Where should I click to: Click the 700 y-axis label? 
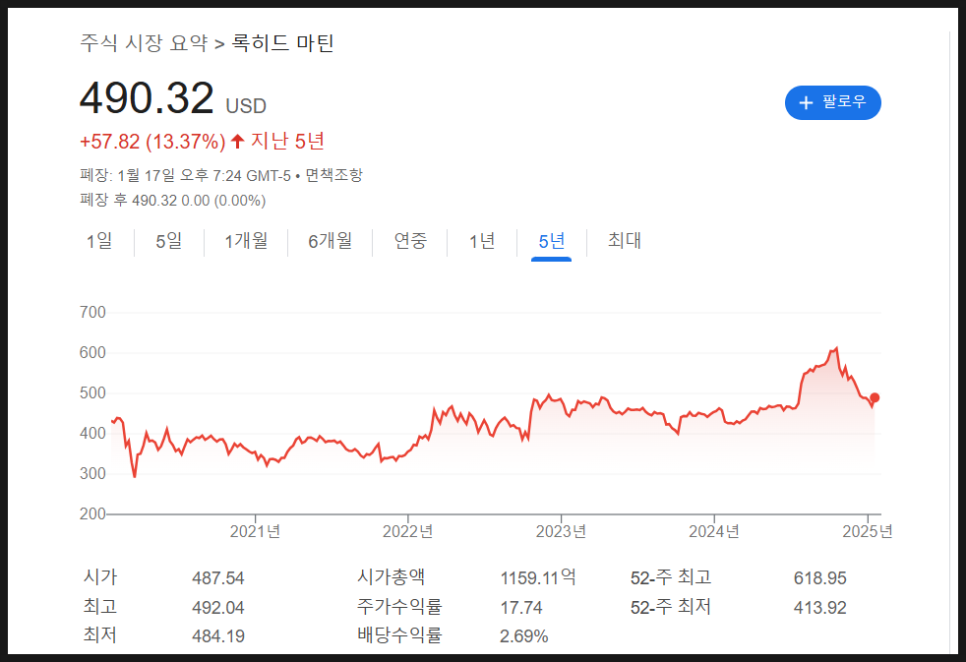tap(93, 312)
